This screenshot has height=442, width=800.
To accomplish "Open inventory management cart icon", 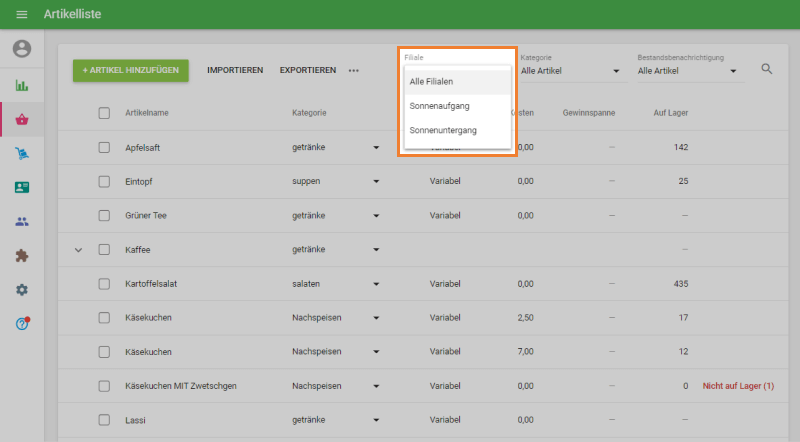I will (22, 154).
